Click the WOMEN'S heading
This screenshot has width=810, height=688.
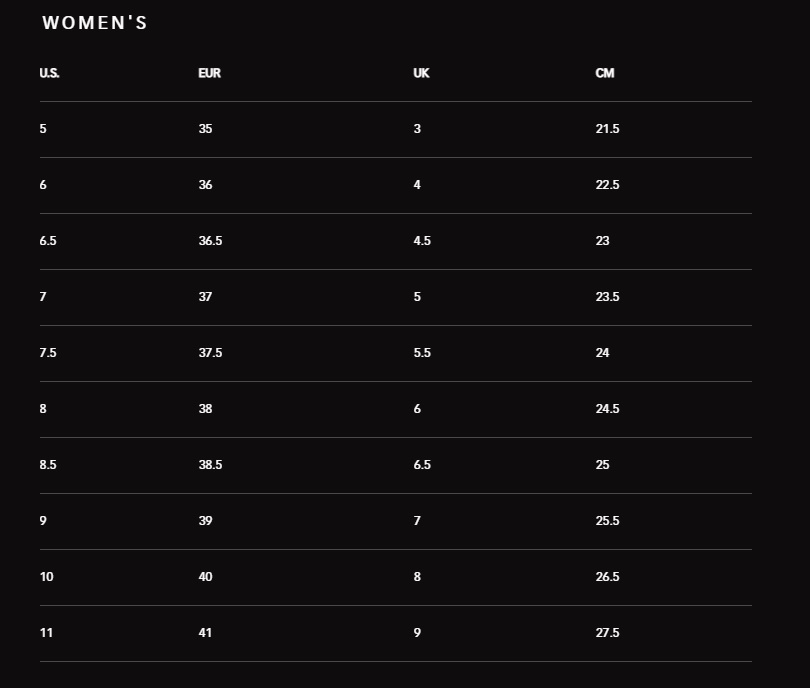coord(95,23)
